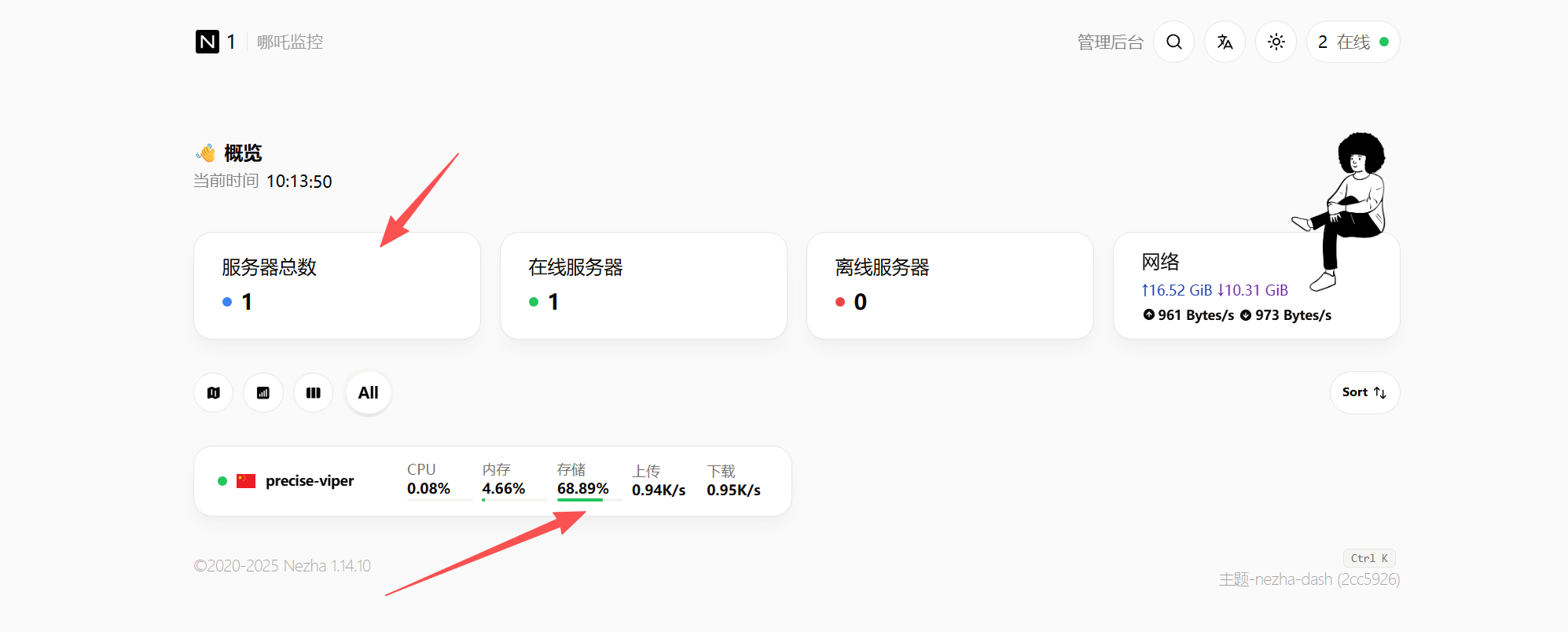Image resolution: width=1568 pixels, height=632 pixels.
Task: Select the All group tab
Action: [368, 392]
